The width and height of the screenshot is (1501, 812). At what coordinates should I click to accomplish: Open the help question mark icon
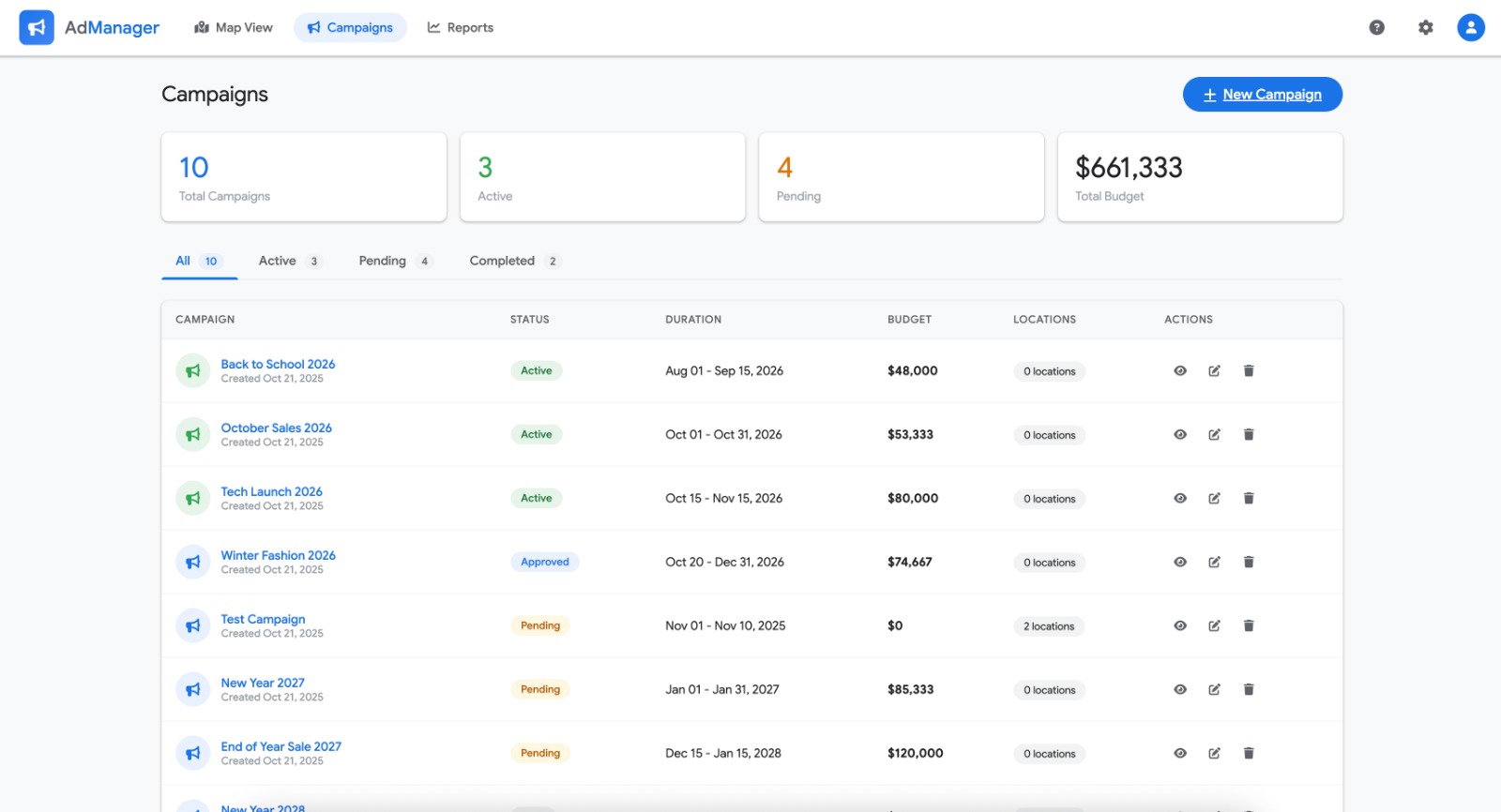pos(1376,28)
